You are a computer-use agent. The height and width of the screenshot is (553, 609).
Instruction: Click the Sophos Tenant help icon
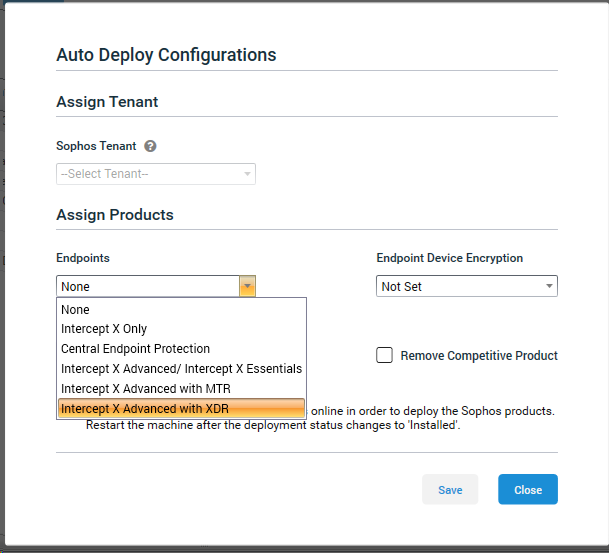150,146
